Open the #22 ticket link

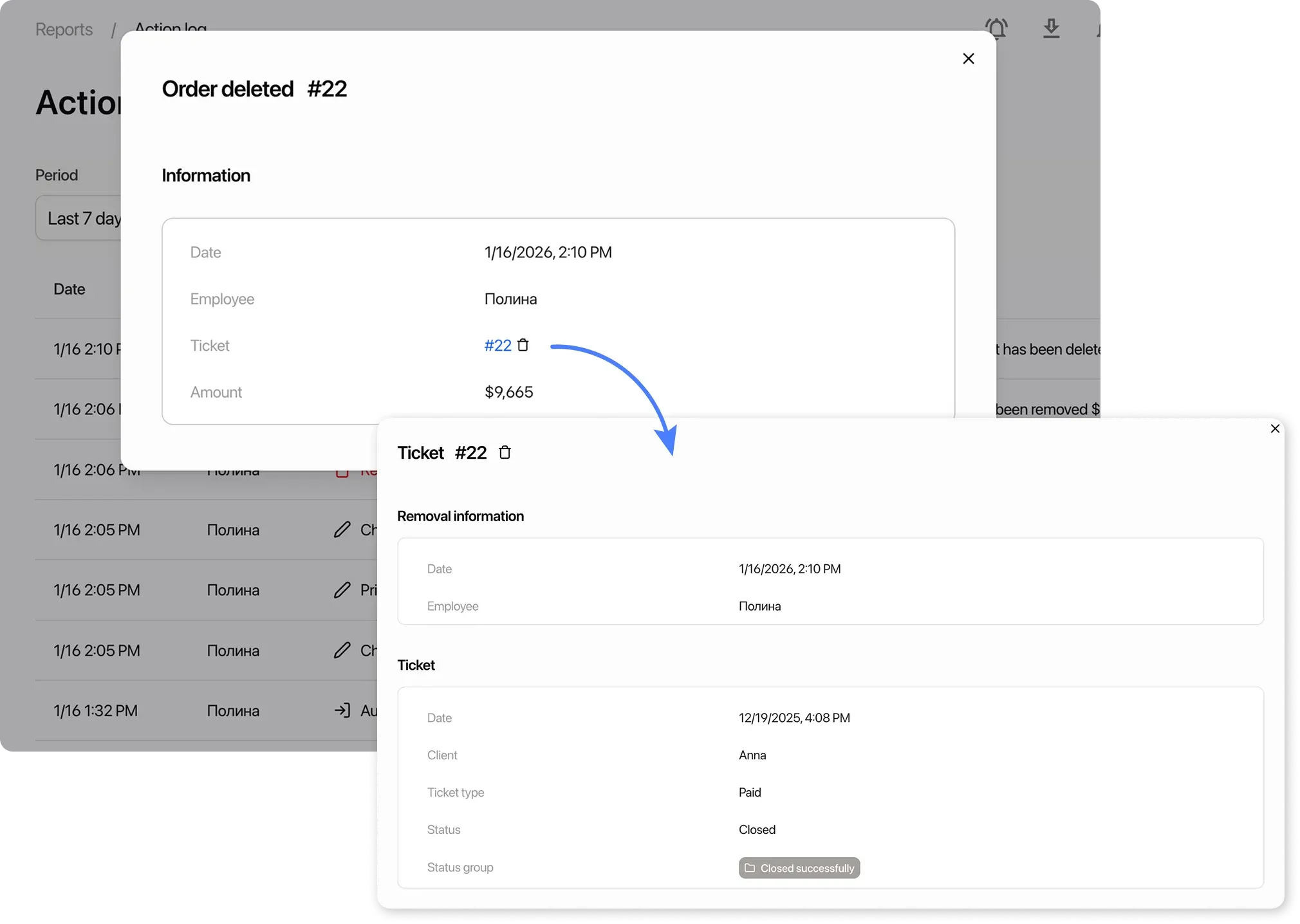pyautogui.click(x=497, y=346)
